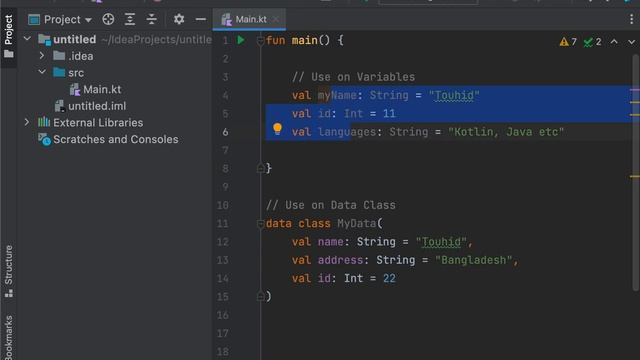This screenshot has width=640, height=360.
Task: Go to previous highlighted error arrow
Action: [x=614, y=42]
